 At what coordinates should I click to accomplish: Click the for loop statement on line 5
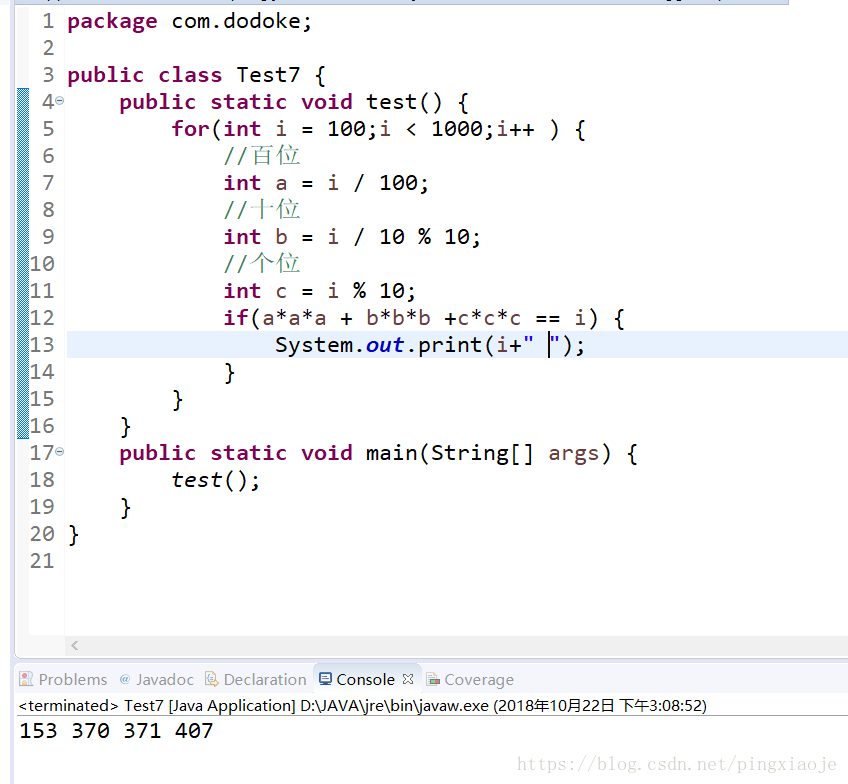tap(379, 129)
